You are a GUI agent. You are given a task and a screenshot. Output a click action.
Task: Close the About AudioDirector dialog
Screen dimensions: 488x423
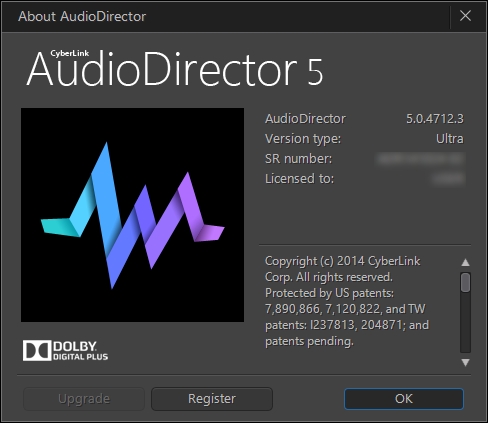click(x=465, y=16)
